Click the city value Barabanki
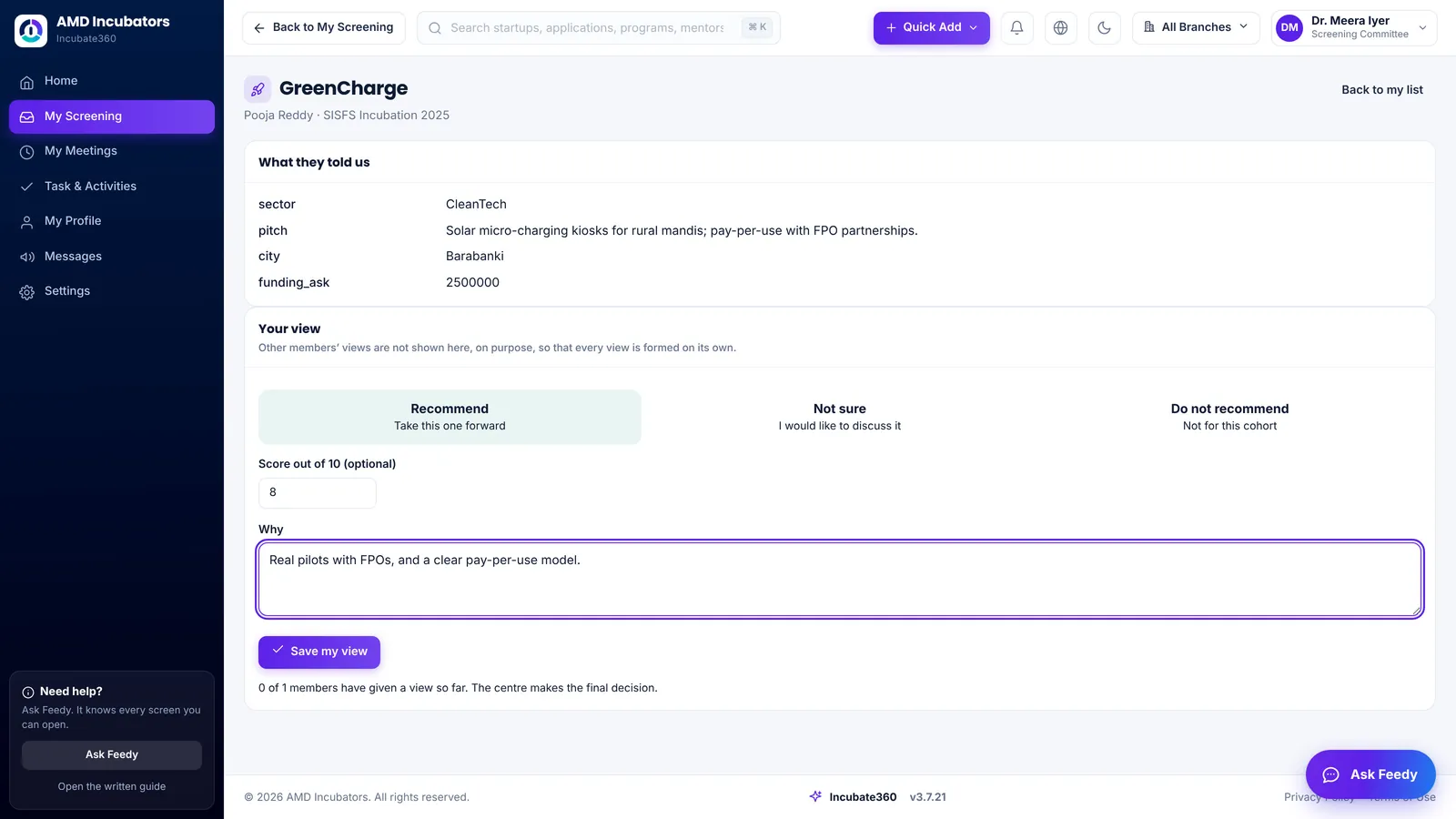 [x=475, y=256]
